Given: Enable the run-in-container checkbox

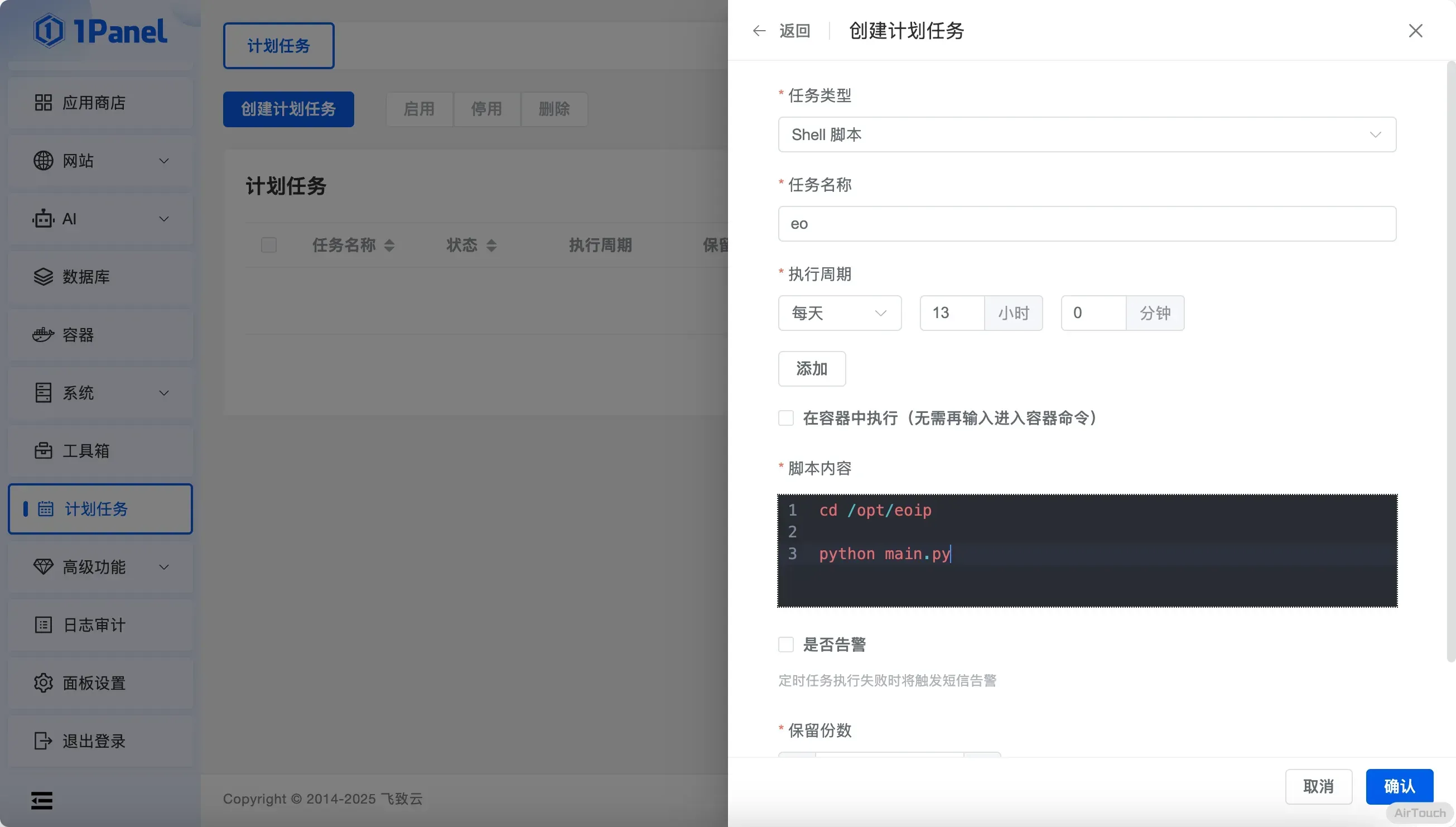Looking at the screenshot, I should [785, 418].
